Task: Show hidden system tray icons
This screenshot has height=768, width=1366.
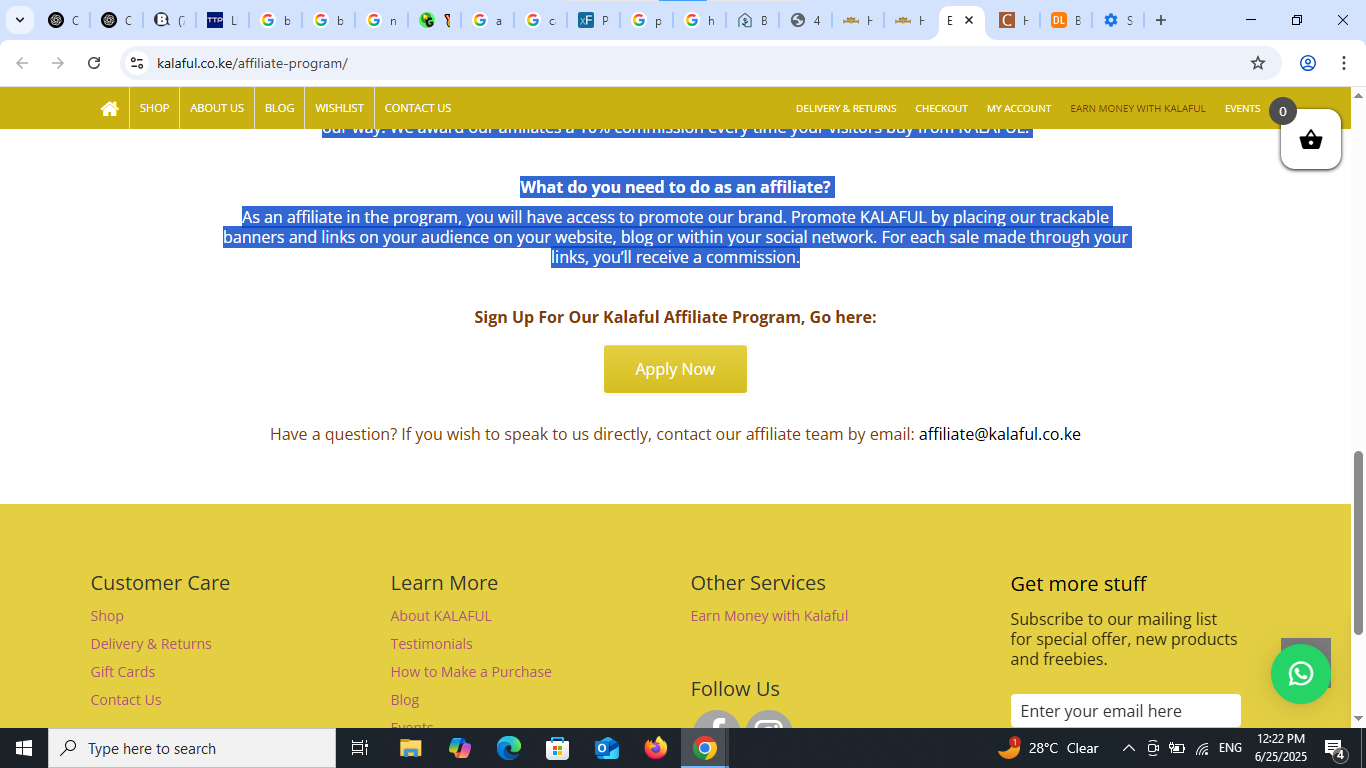Action: 1128,748
